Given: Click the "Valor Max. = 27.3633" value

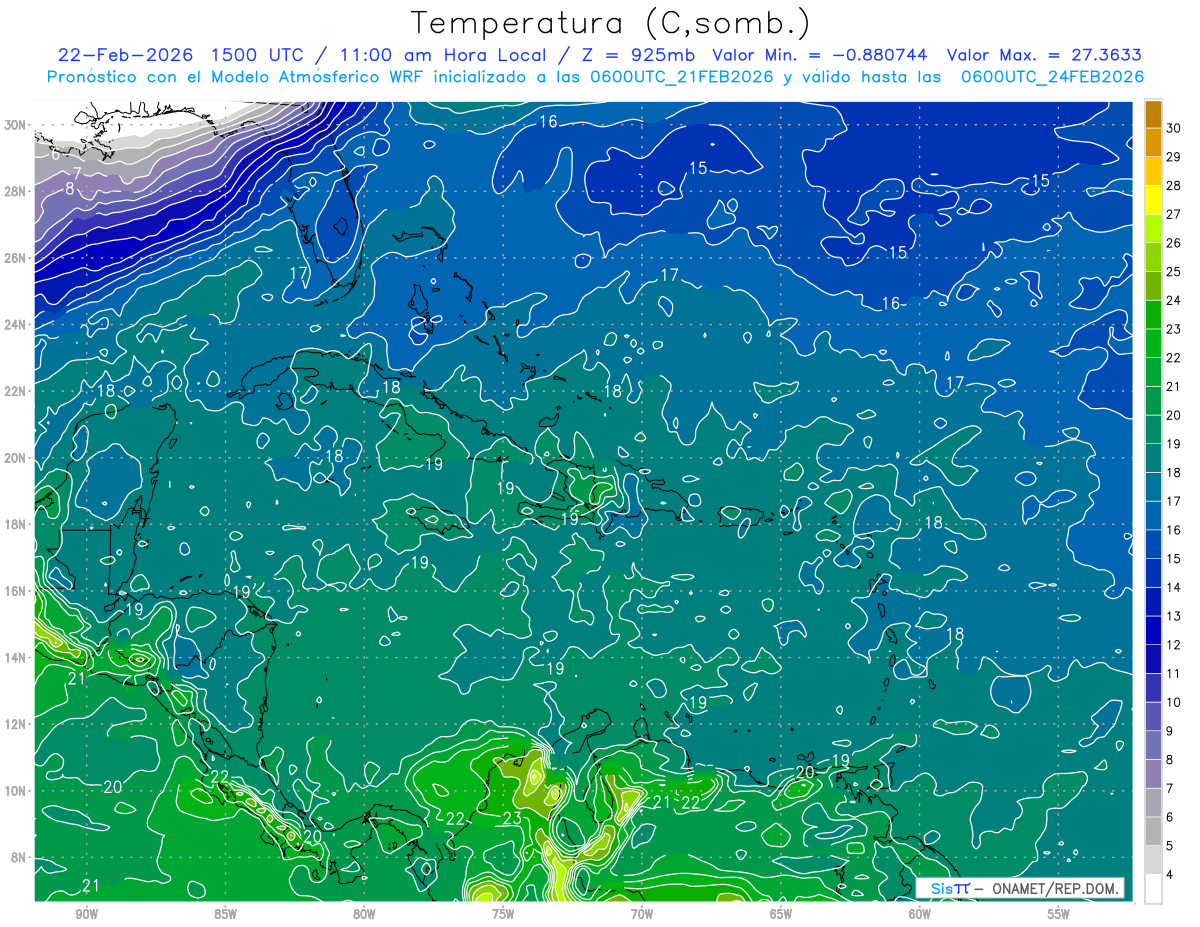Looking at the screenshot, I should [1044, 55].
